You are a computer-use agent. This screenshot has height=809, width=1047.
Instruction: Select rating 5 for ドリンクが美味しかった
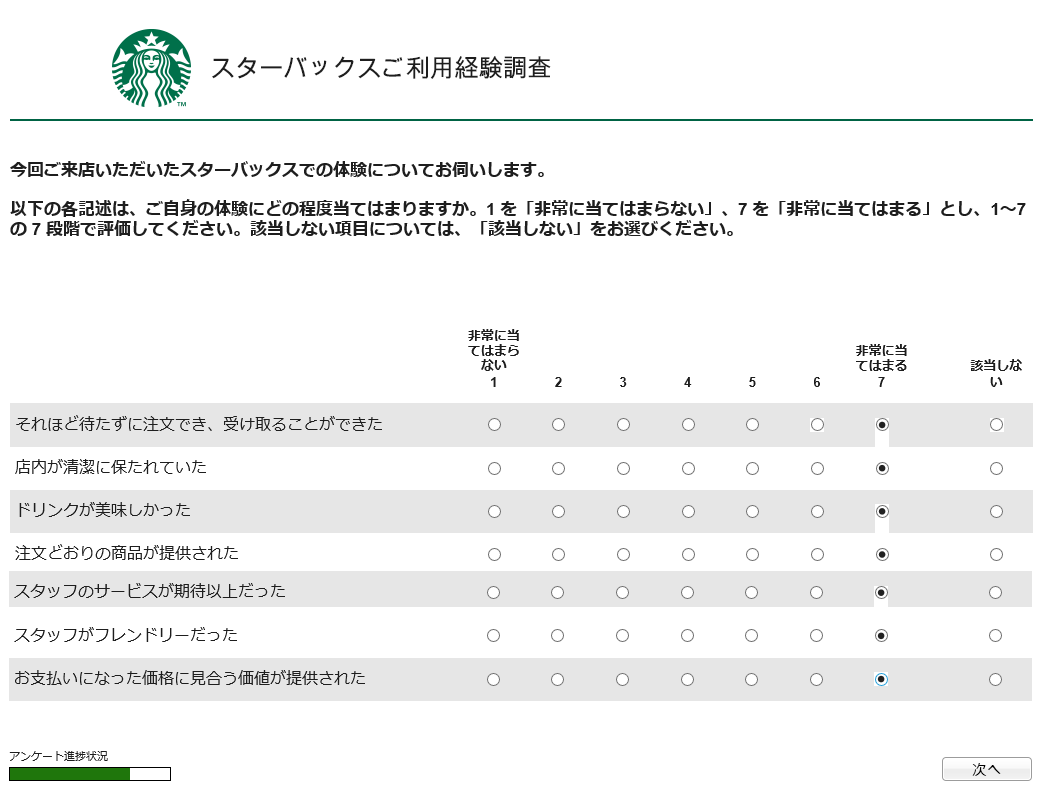[753, 512]
